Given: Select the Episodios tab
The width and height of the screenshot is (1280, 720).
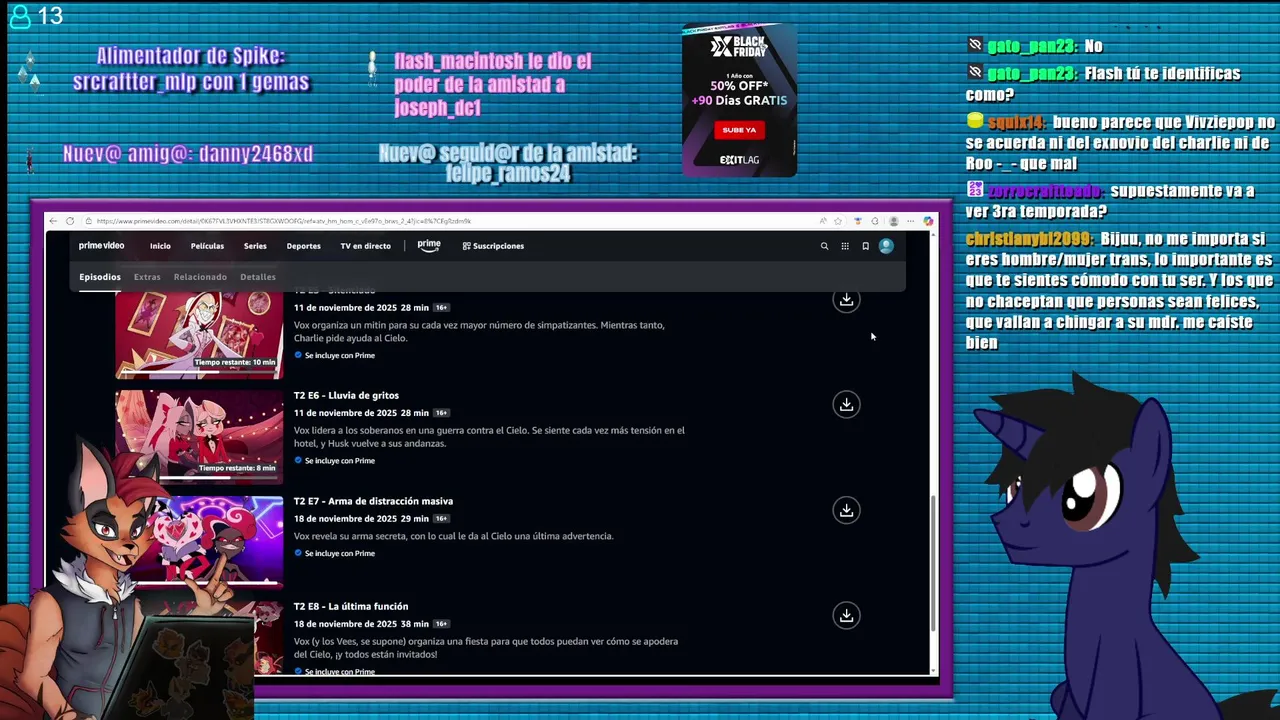Looking at the screenshot, I should (100, 277).
